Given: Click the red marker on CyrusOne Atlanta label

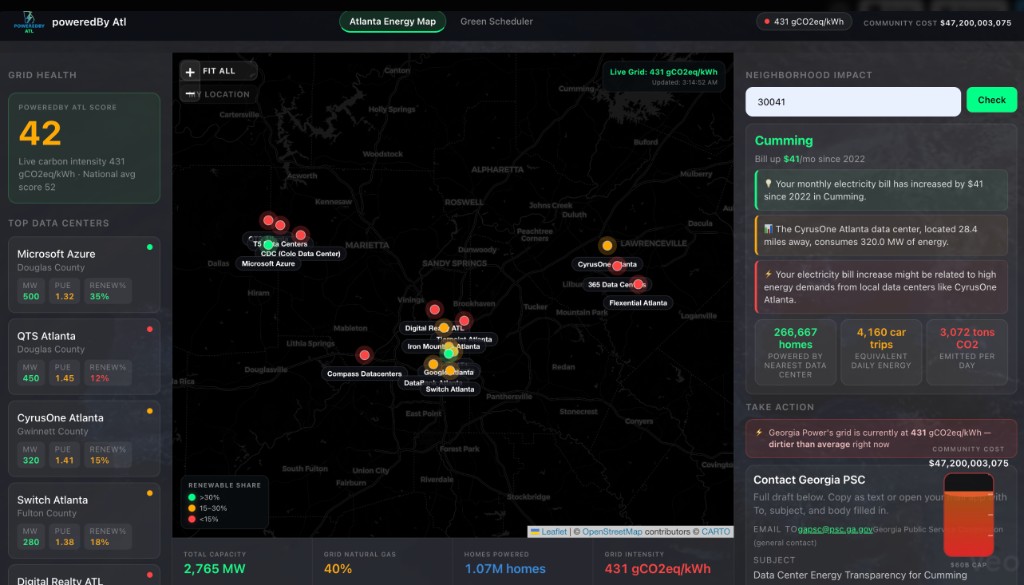Looking at the screenshot, I should tap(617, 266).
